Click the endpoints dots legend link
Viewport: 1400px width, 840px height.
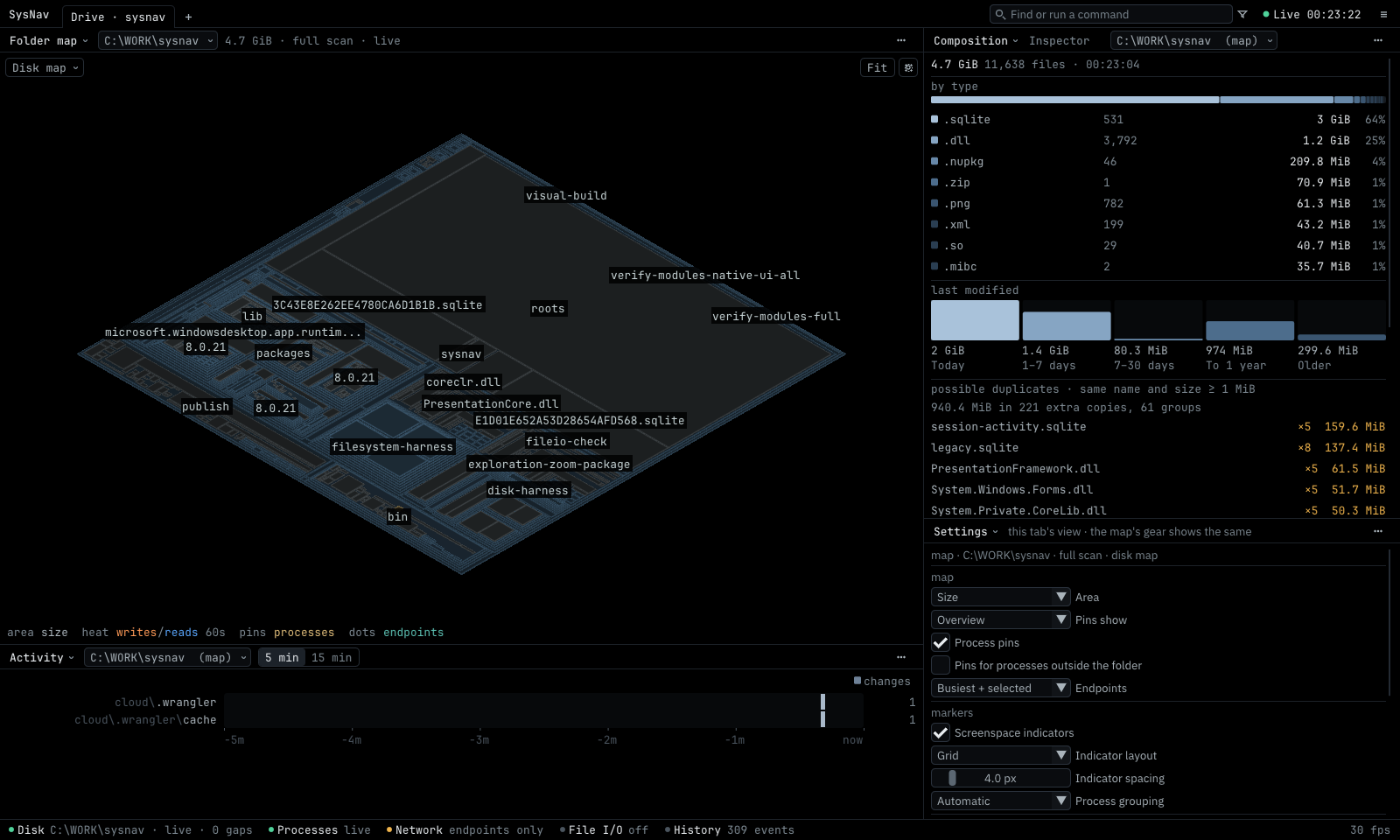point(413,632)
